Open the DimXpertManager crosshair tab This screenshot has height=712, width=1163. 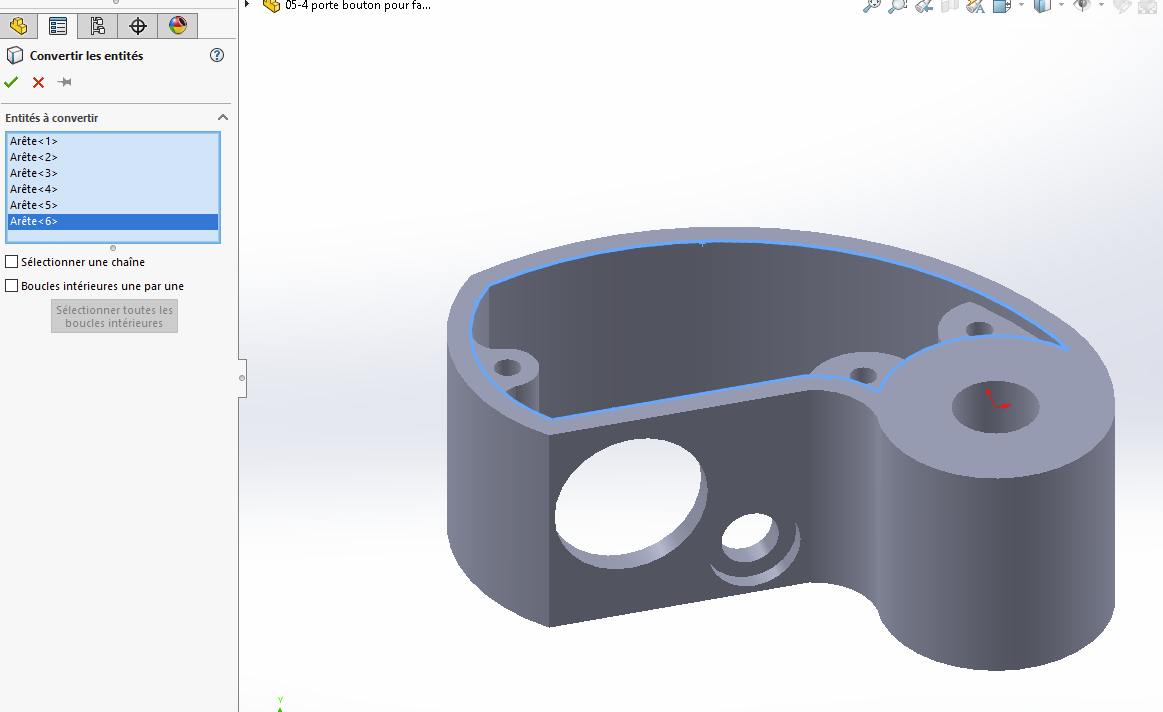pyautogui.click(x=138, y=26)
